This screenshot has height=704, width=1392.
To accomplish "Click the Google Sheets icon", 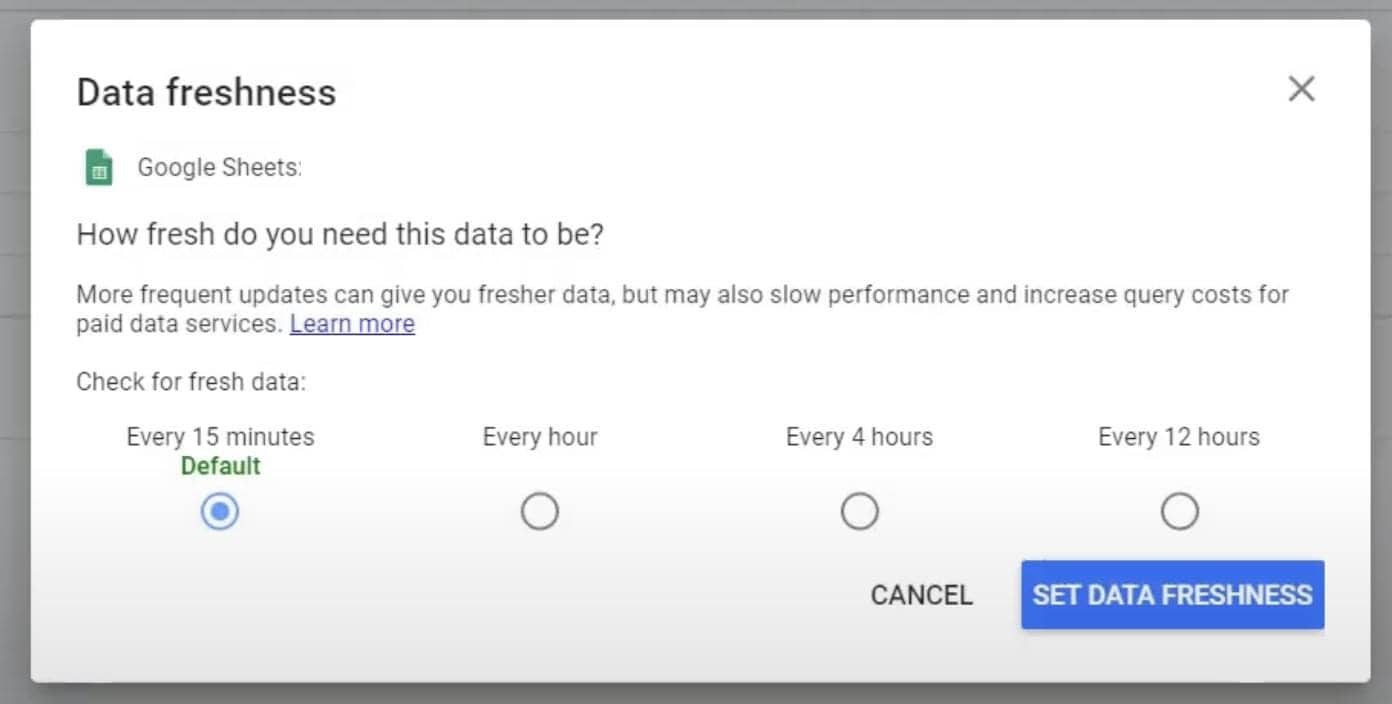I will [97, 166].
